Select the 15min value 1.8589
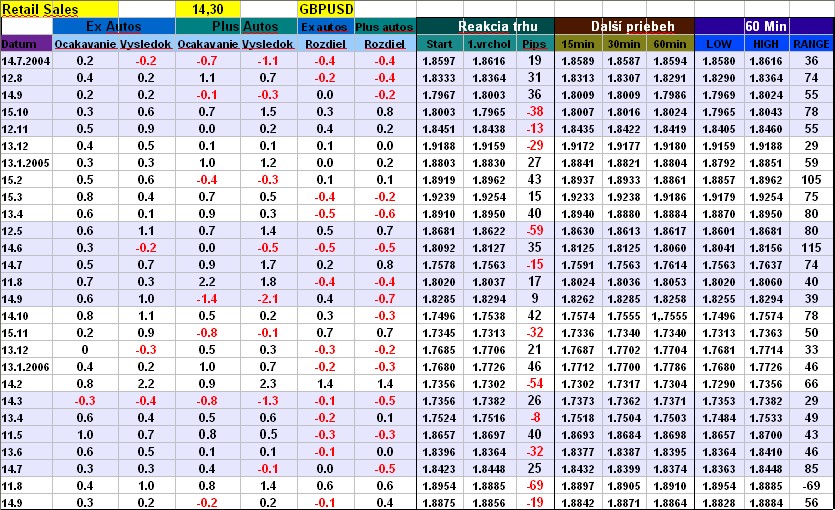The height and width of the screenshot is (510, 835). pos(578,61)
